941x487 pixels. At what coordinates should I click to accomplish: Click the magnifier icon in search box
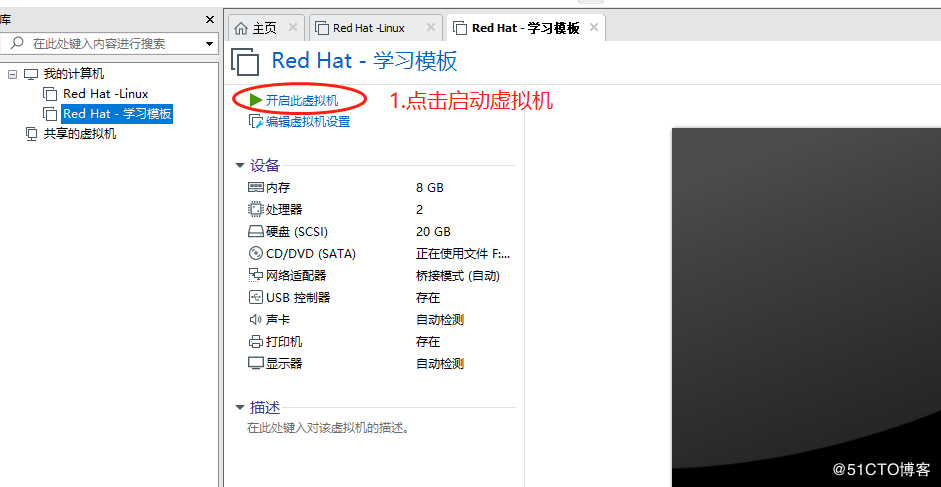[x=18, y=43]
